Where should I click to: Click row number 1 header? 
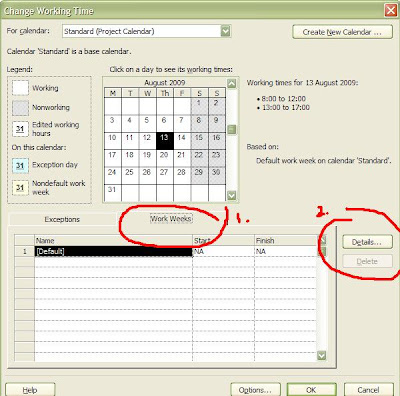[24, 251]
